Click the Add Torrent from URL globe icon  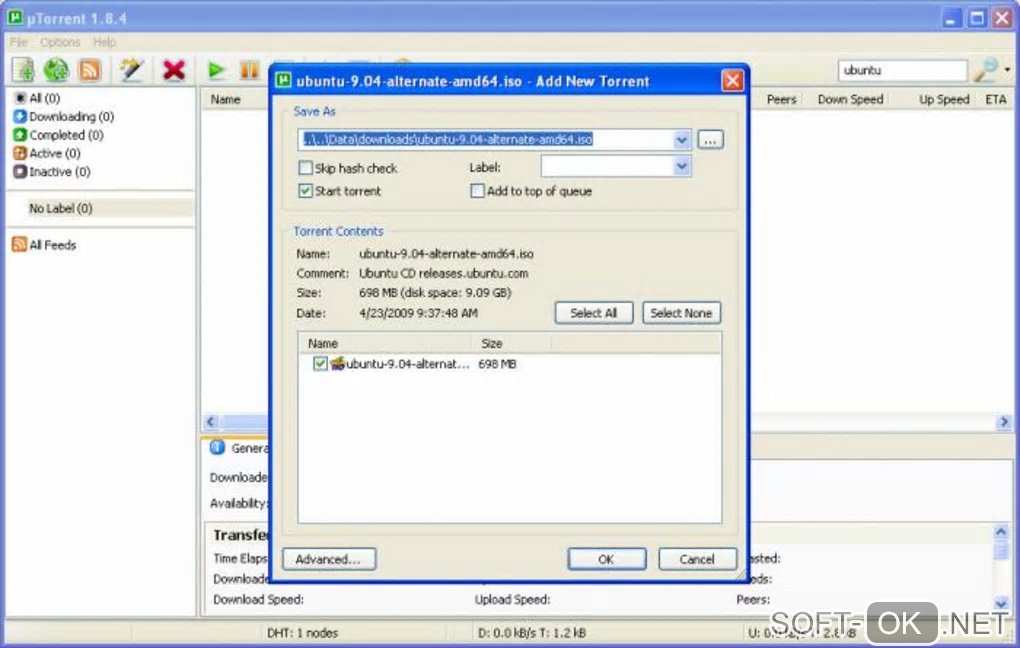click(x=57, y=70)
